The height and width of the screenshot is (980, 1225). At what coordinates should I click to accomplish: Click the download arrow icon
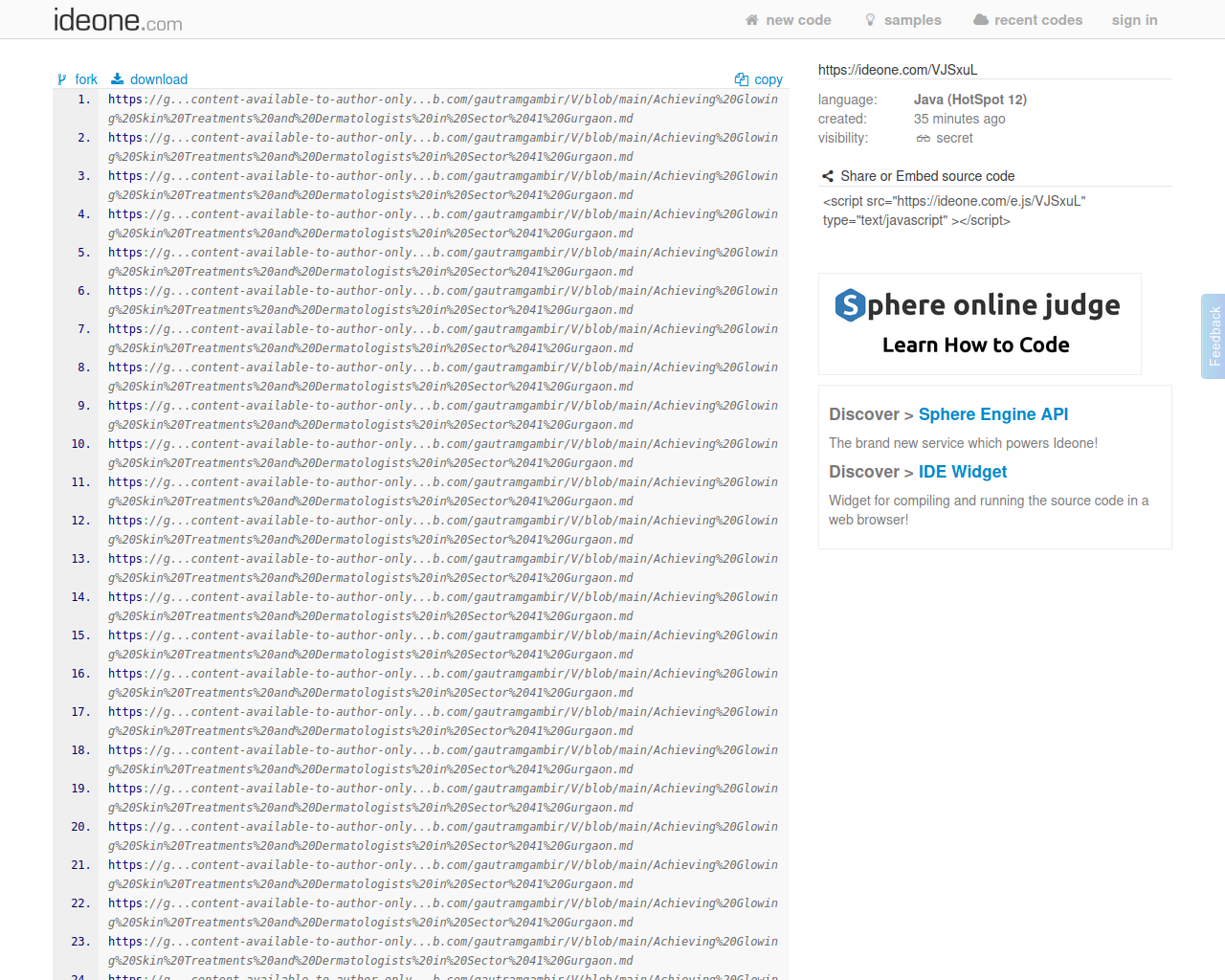(118, 79)
